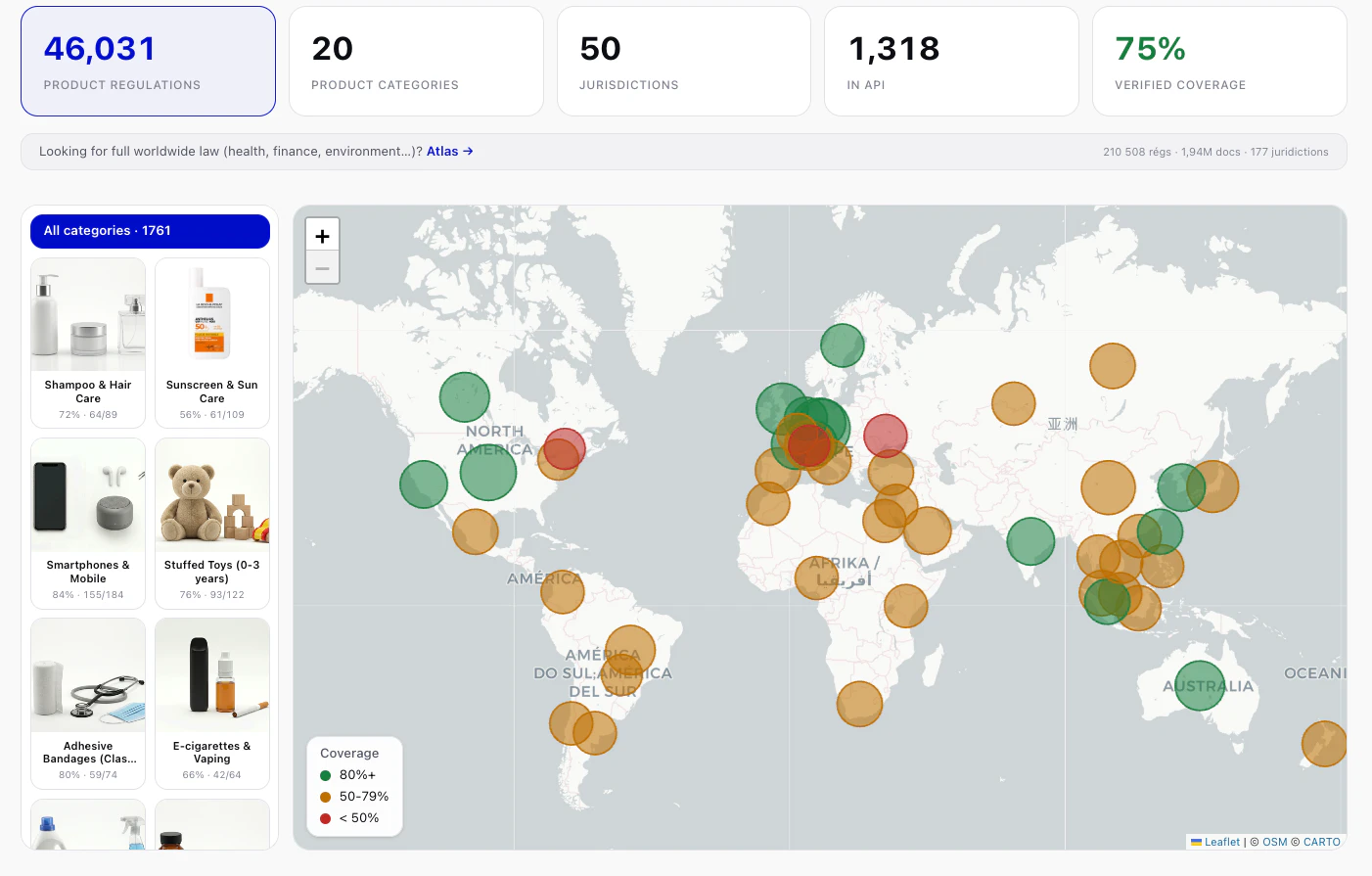Open the OSM attribution link

click(x=1275, y=842)
